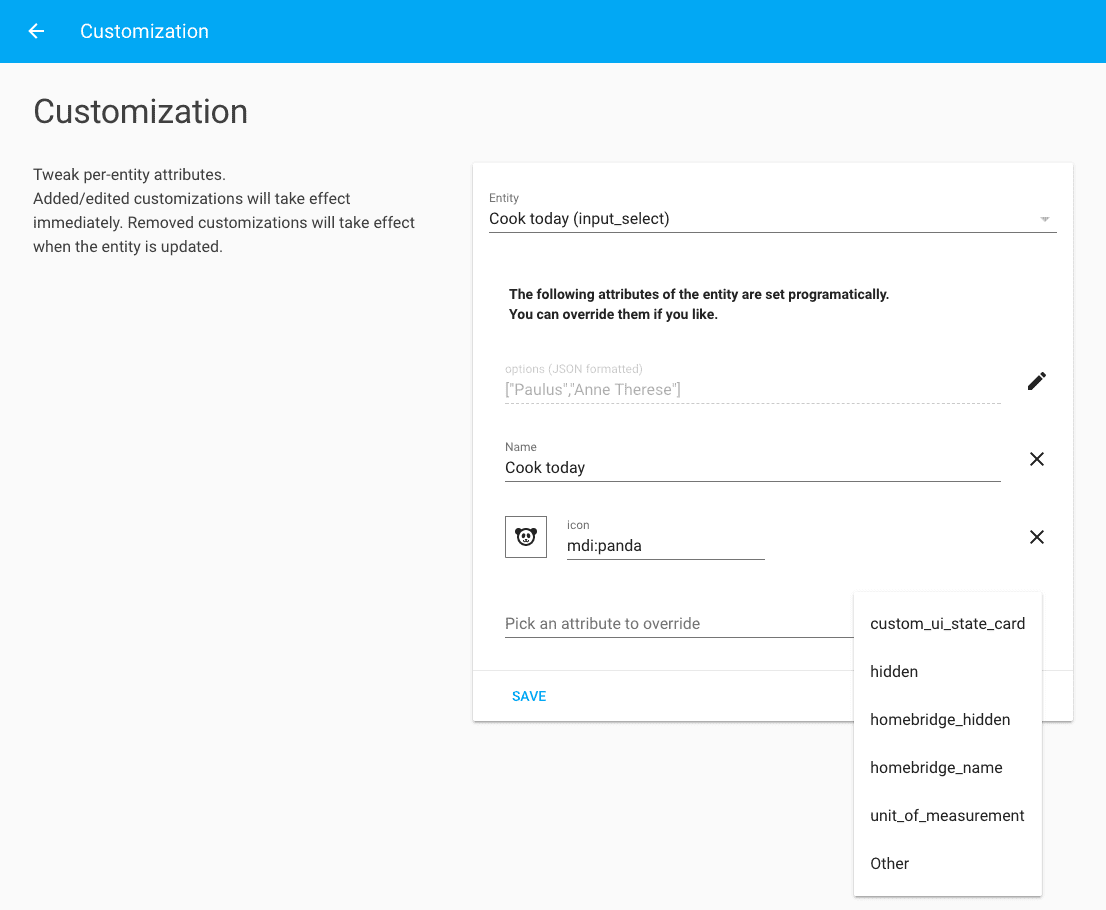This screenshot has width=1106, height=910.
Task: Pick homebridge_name from the dropdown list
Action: [936, 768]
